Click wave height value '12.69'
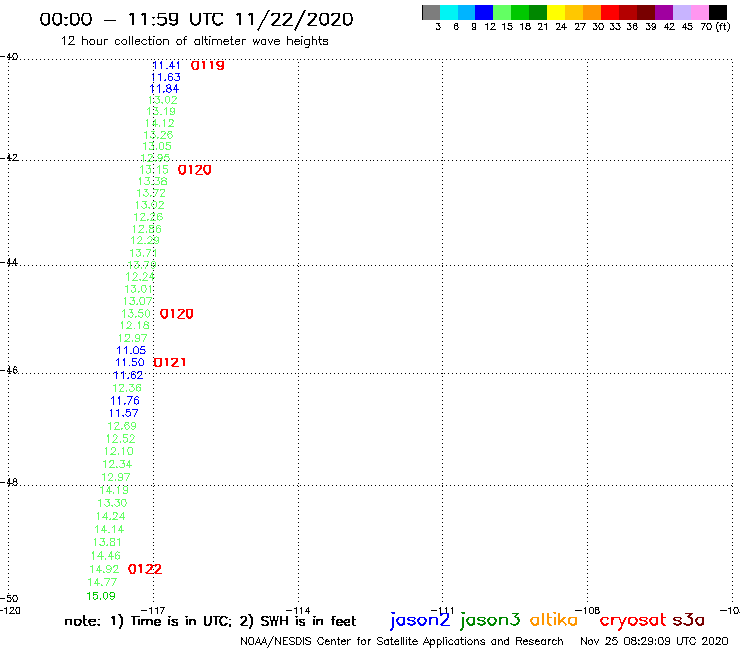Viewport: 740px width, 650px height. (x=122, y=426)
